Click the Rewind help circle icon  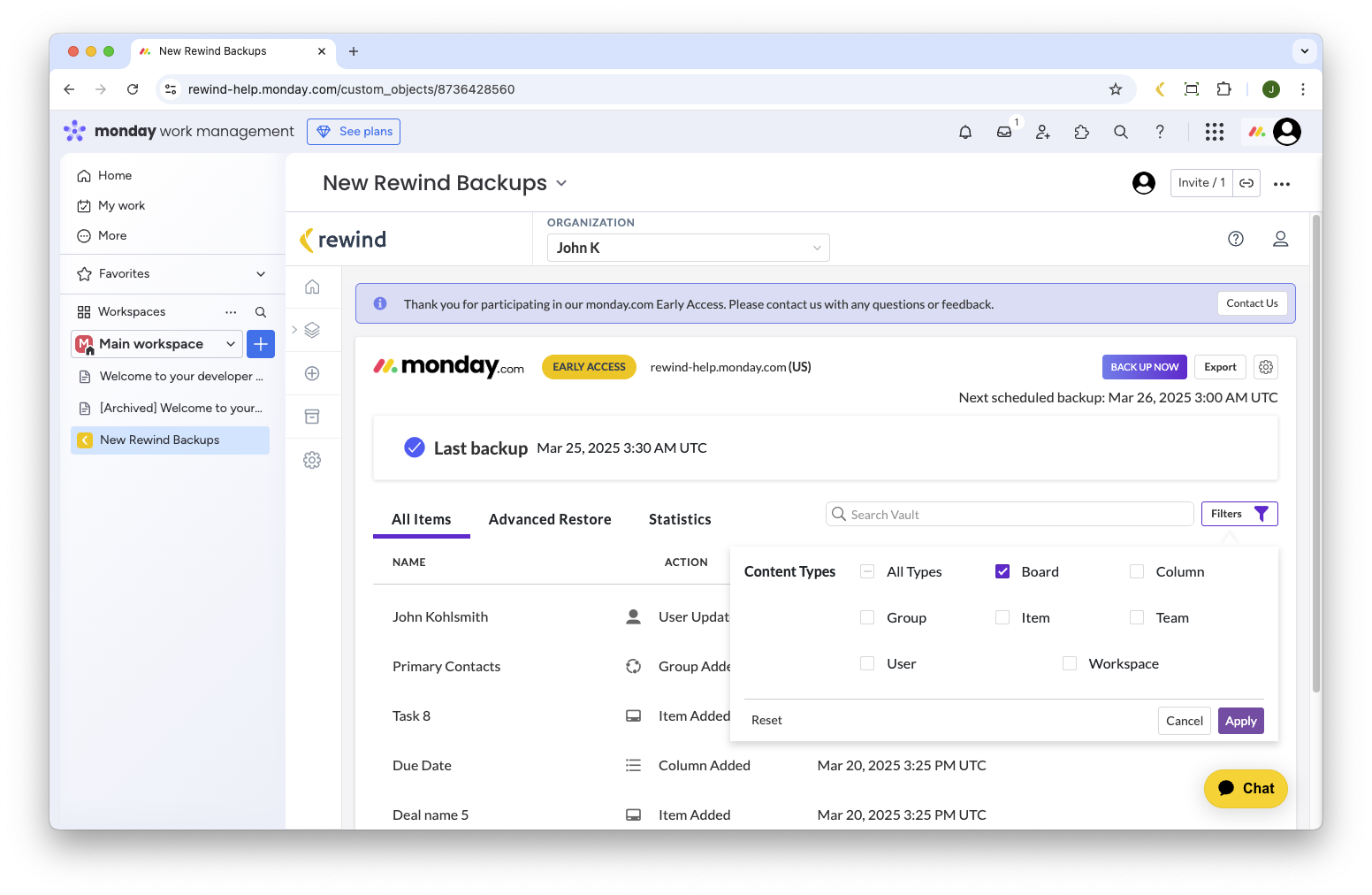pos(1236,239)
